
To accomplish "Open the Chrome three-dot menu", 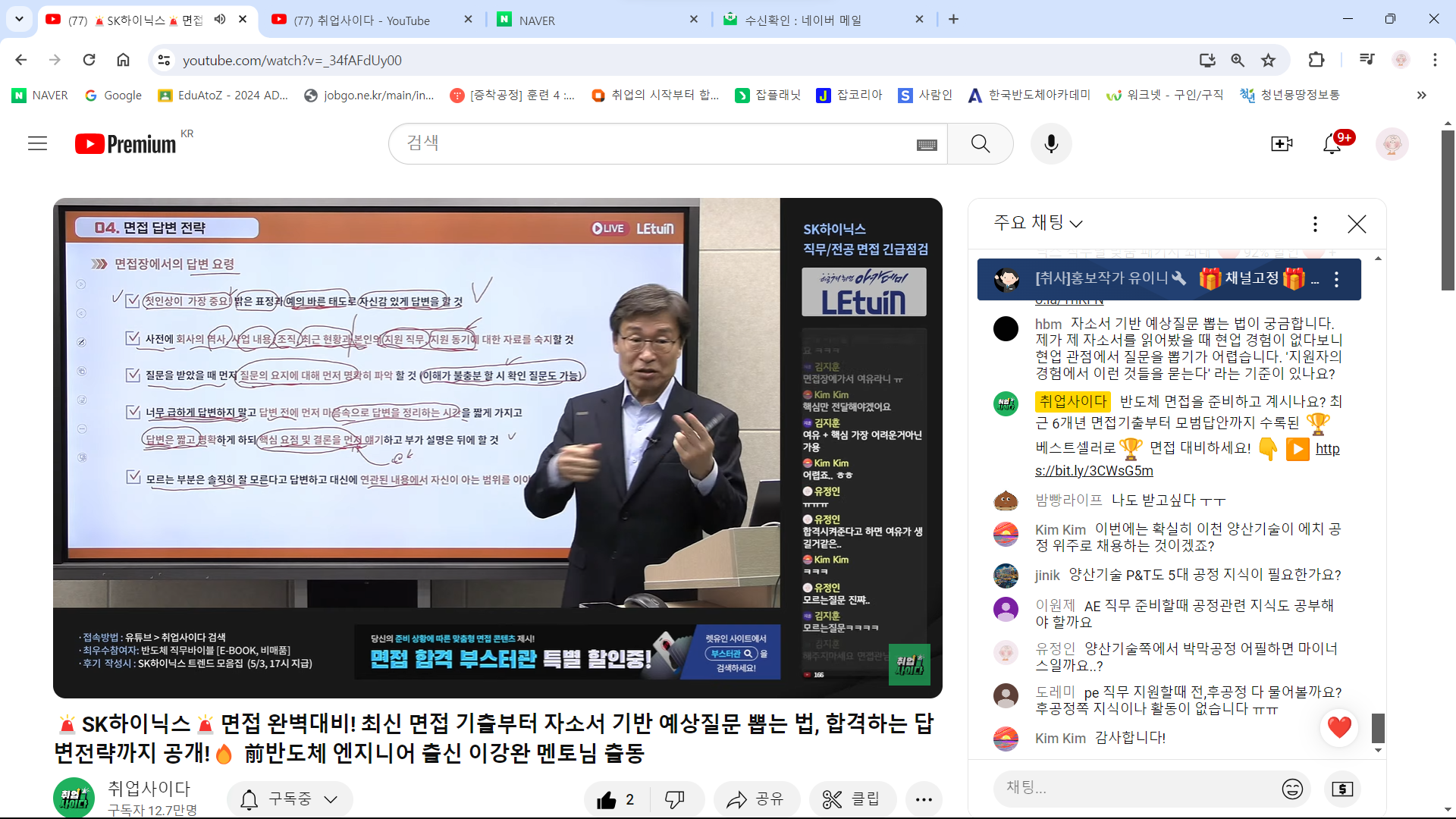I will click(x=1435, y=60).
